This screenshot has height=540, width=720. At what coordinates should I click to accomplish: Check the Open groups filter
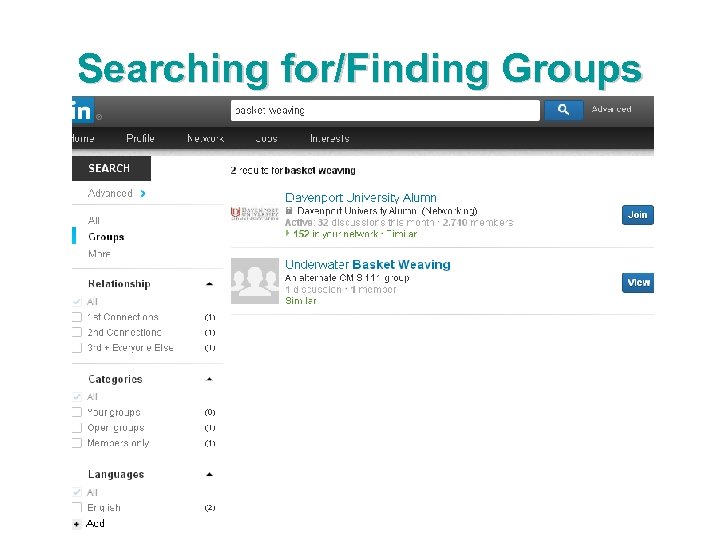tap(77, 428)
